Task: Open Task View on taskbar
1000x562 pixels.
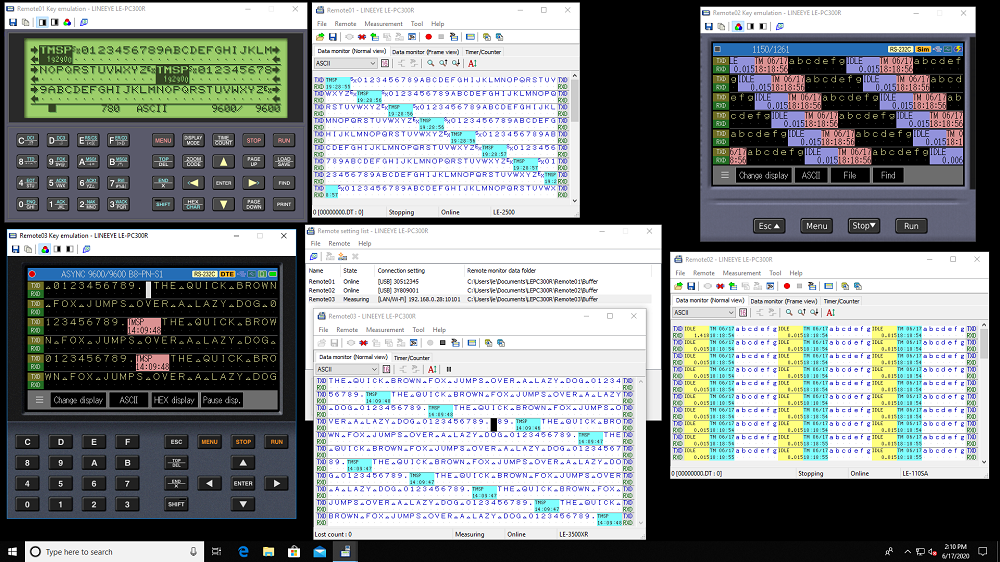Action: (217, 552)
